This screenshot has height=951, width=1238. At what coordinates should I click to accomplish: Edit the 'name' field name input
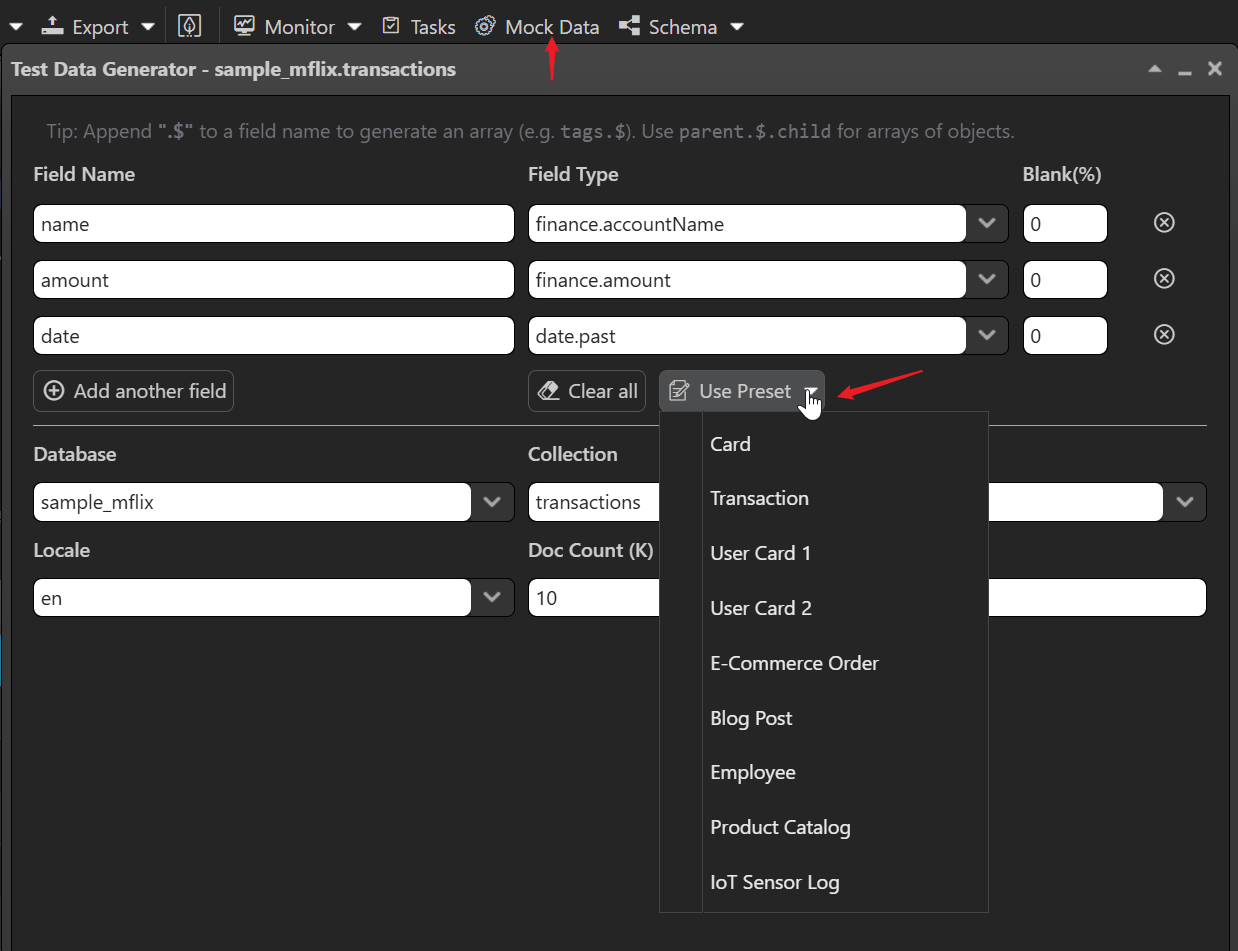pos(274,224)
